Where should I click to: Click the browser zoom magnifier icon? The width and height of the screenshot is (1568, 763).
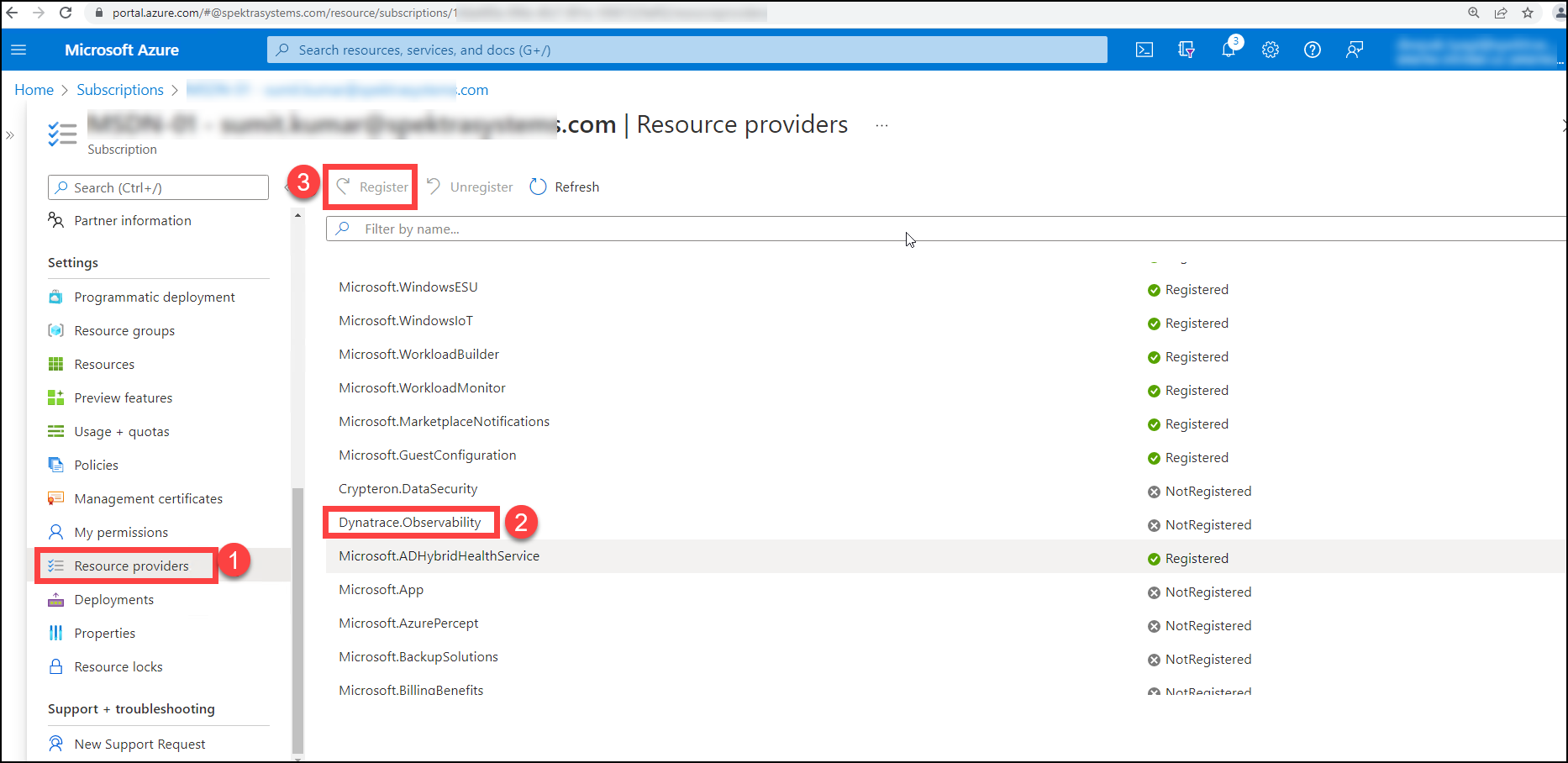click(x=1474, y=13)
